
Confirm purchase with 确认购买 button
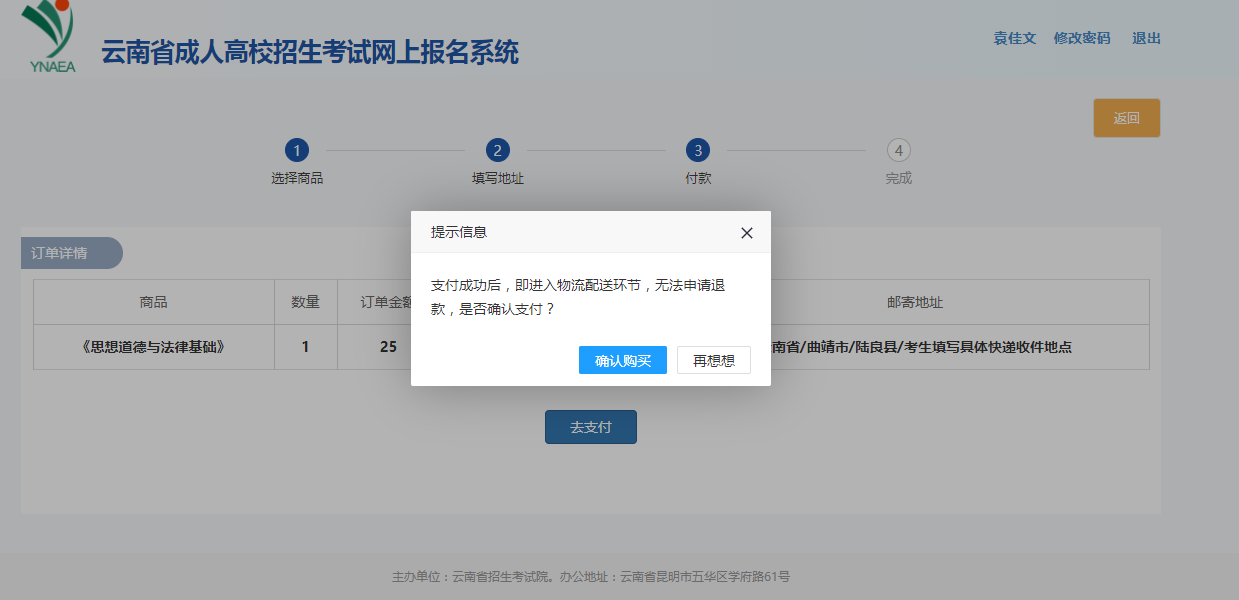point(622,360)
